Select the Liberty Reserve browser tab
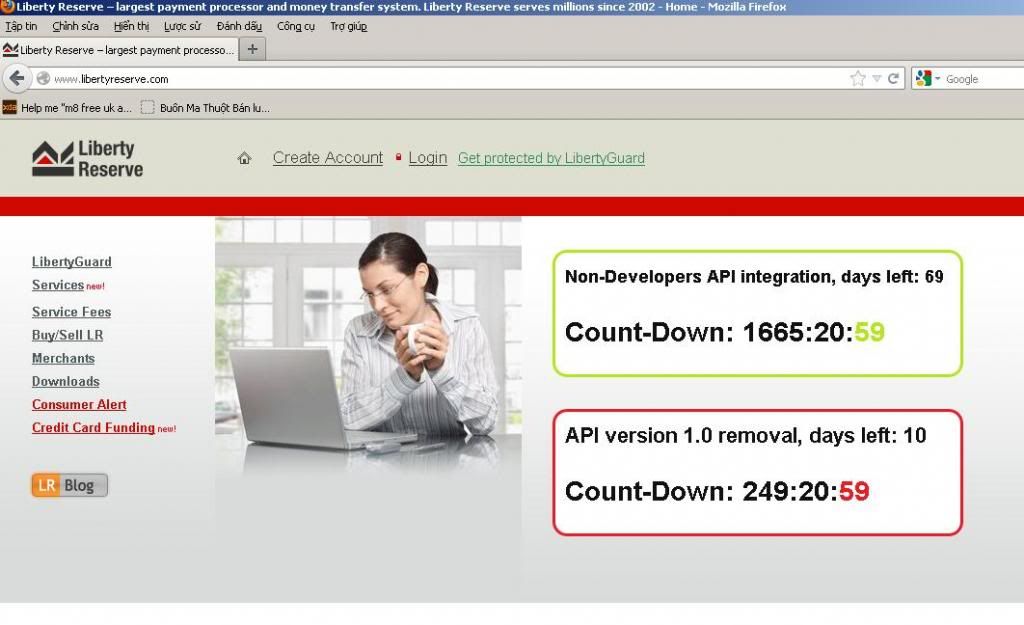1024x625 pixels. point(120,49)
